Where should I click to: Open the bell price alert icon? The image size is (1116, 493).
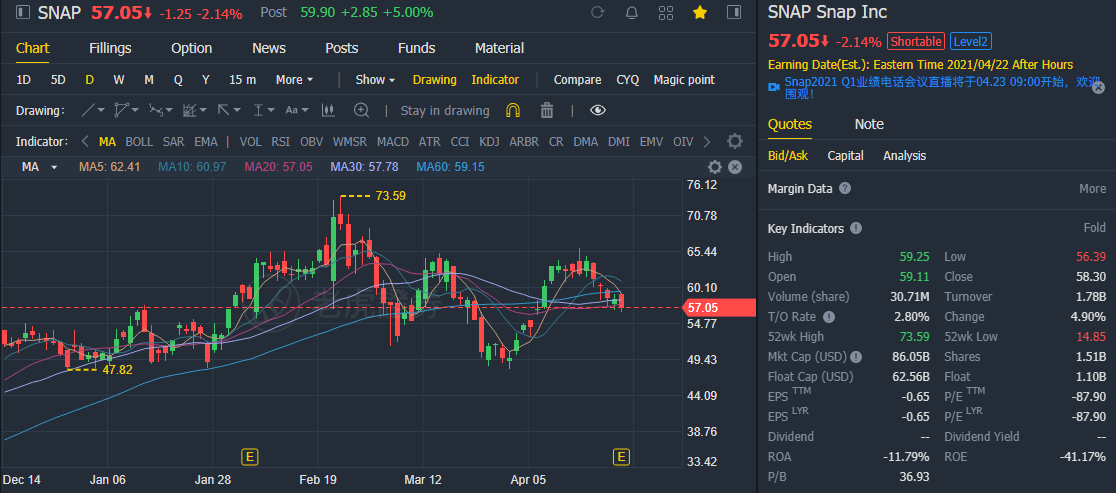pyautogui.click(x=631, y=12)
